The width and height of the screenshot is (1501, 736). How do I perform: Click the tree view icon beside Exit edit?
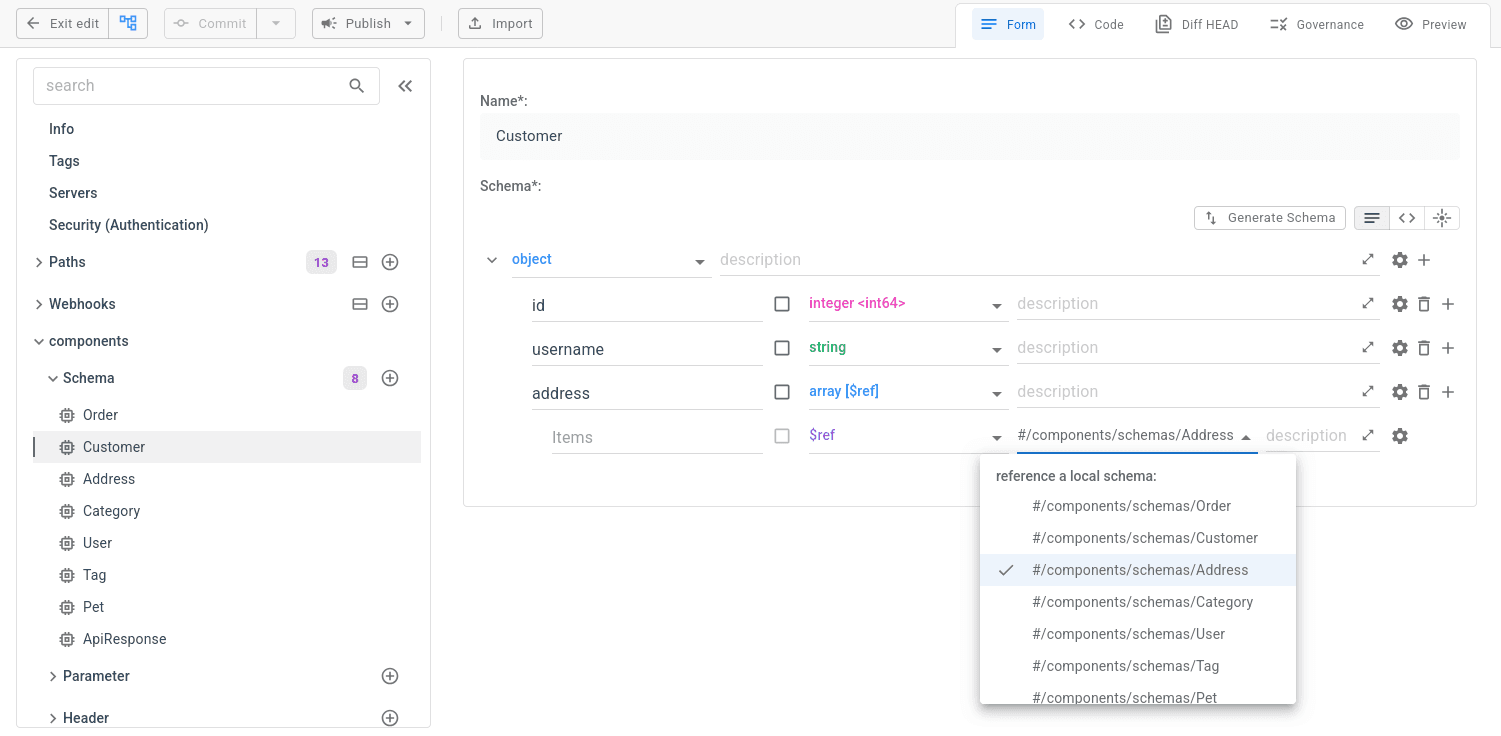tap(128, 23)
